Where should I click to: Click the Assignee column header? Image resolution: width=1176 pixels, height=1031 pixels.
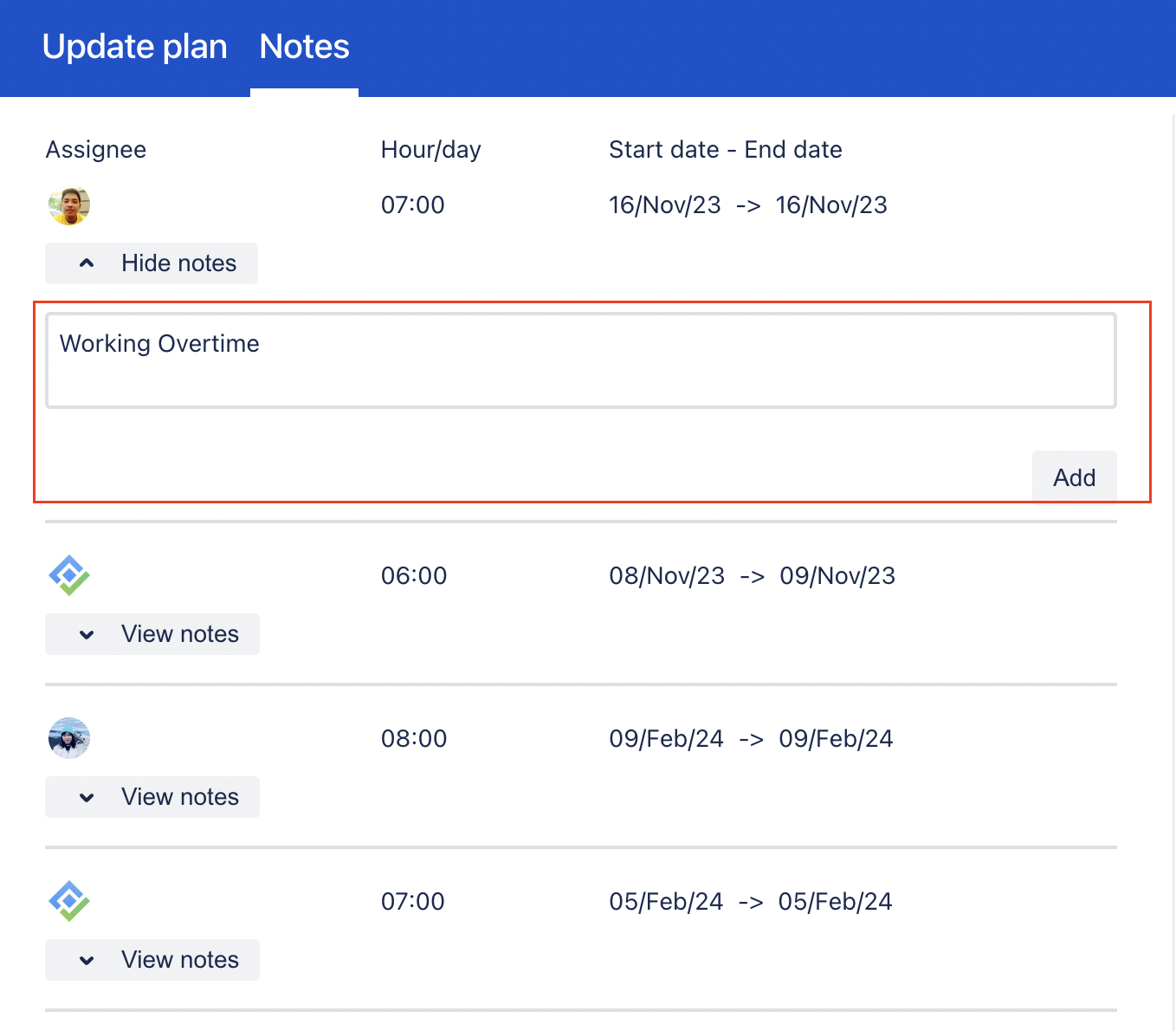[x=96, y=150]
